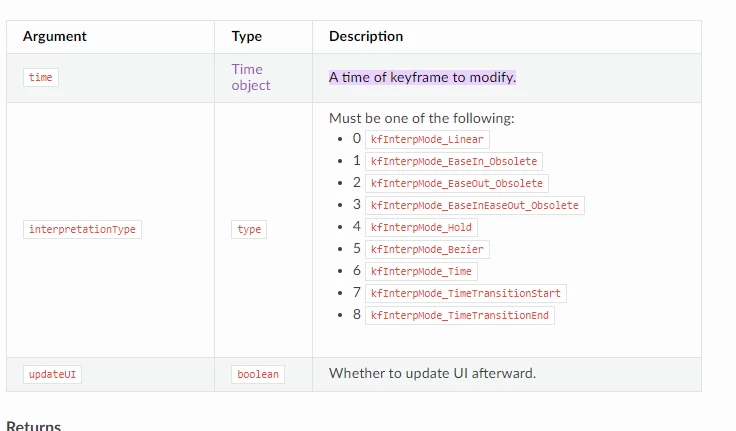Click the updateUI argument code label
The width and height of the screenshot is (736, 431).
point(53,374)
